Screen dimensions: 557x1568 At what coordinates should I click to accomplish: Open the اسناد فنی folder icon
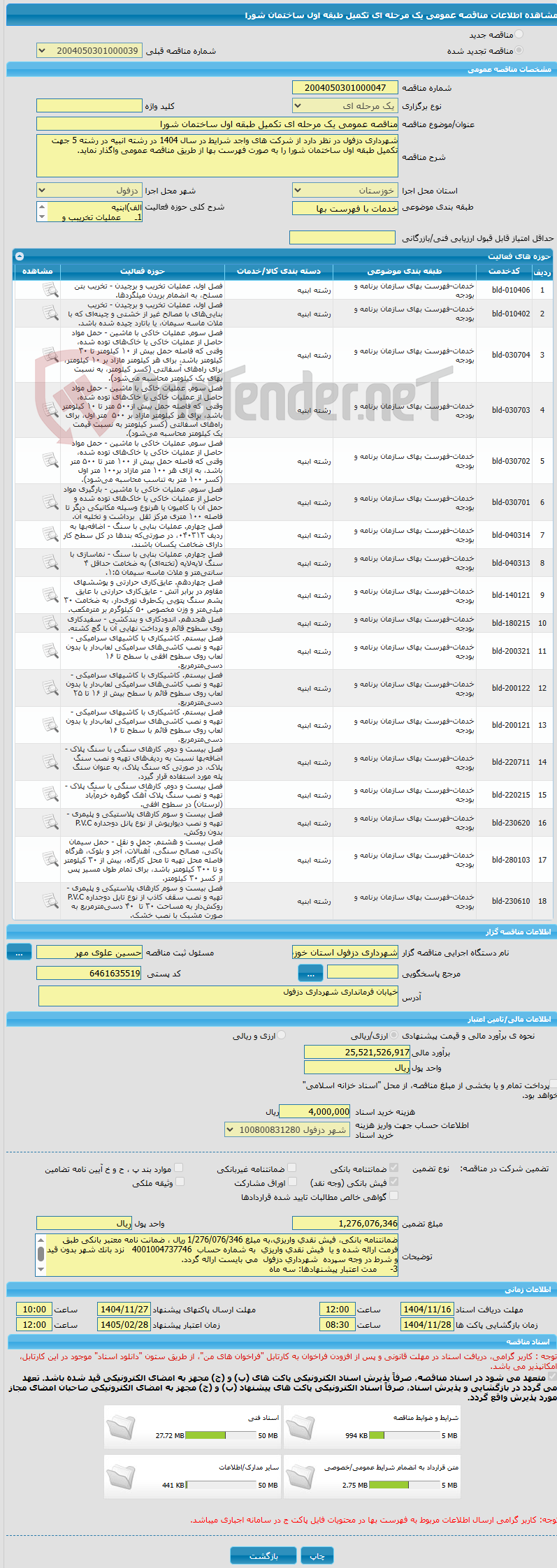coord(121,1428)
